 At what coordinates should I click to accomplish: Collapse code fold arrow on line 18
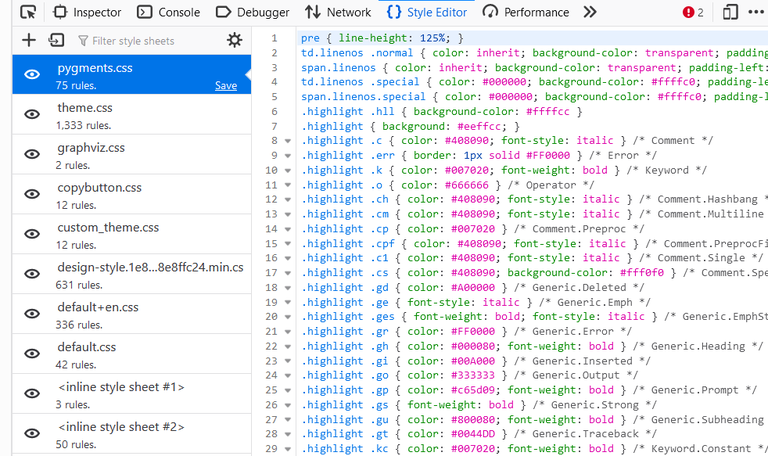288,288
